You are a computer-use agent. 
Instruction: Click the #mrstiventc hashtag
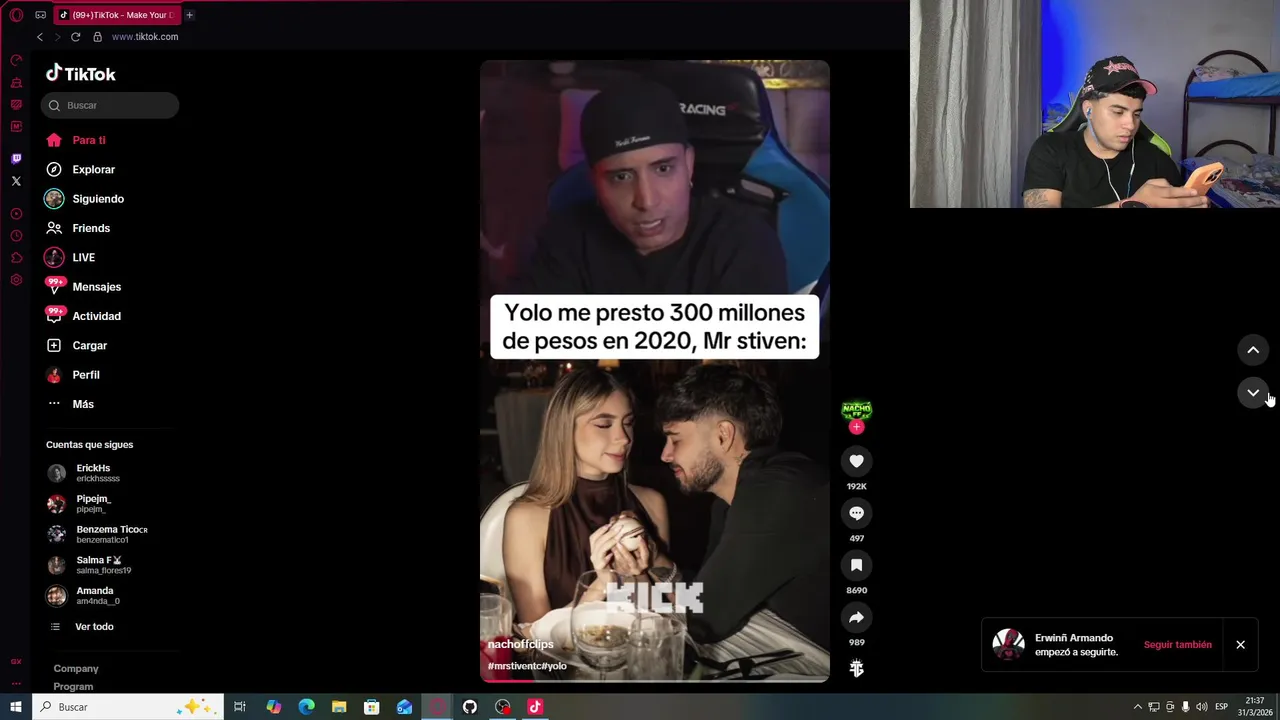click(514, 666)
